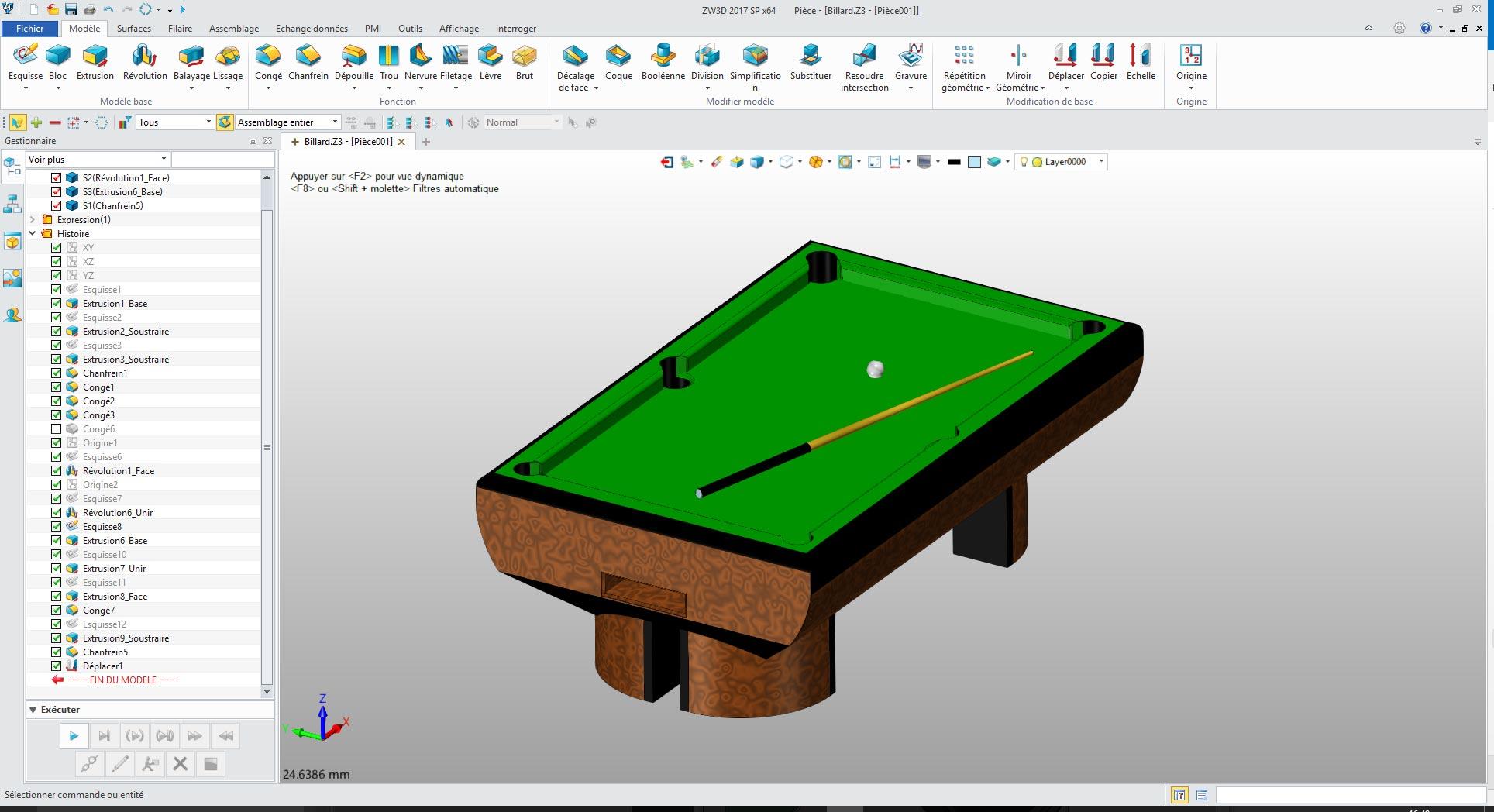1494x812 pixels.
Task: Expand the Expression(1) folder
Action: (x=33, y=220)
